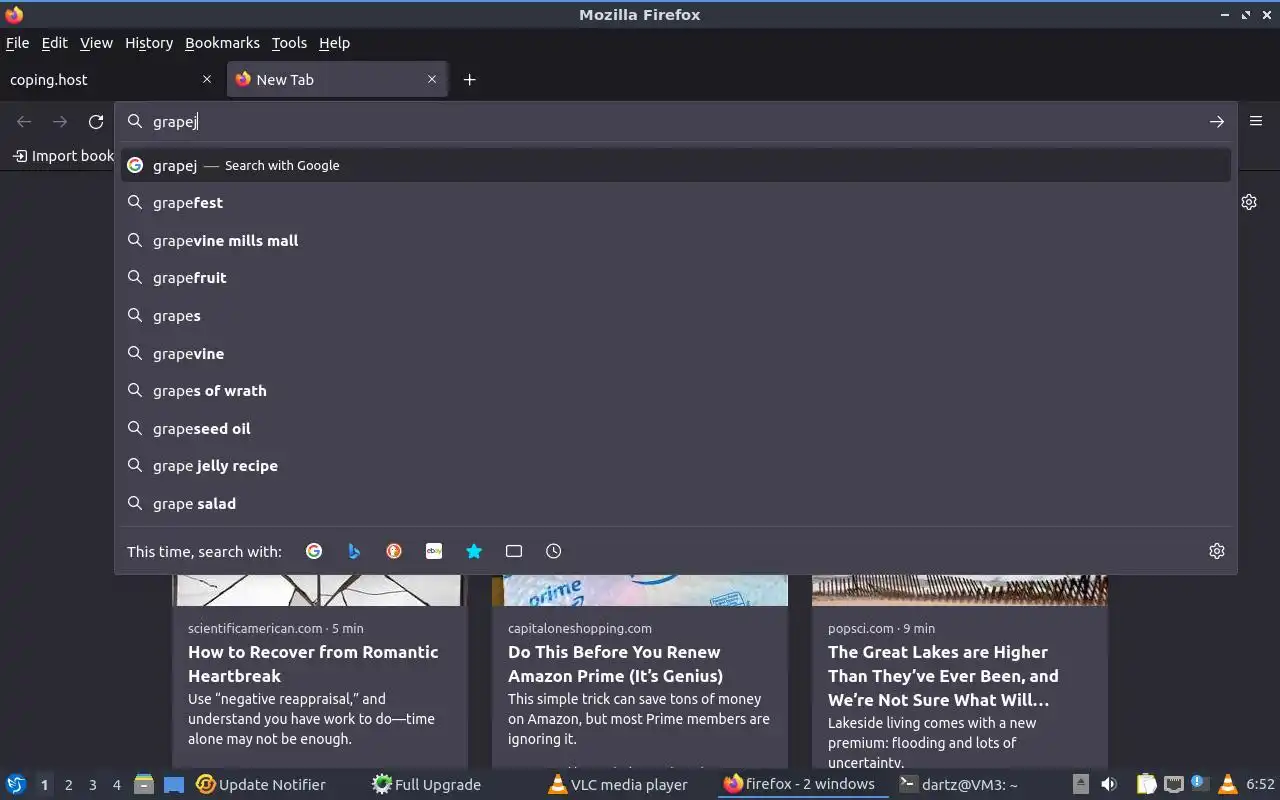Image resolution: width=1280 pixels, height=800 pixels.
Task: Switch to dartz@VM3 terminal taskbar window
Action: click(x=959, y=785)
